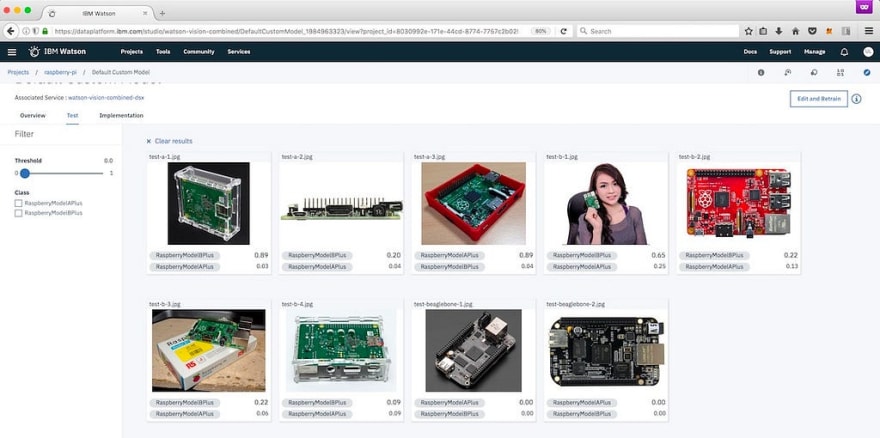880x438 pixels.
Task: Click the X icon beside Clear results
Action: point(148,142)
